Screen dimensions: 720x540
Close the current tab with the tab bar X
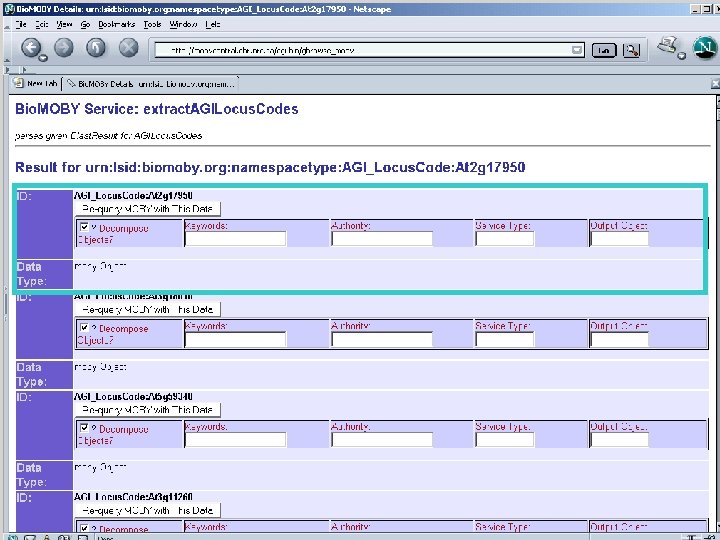pos(715,84)
